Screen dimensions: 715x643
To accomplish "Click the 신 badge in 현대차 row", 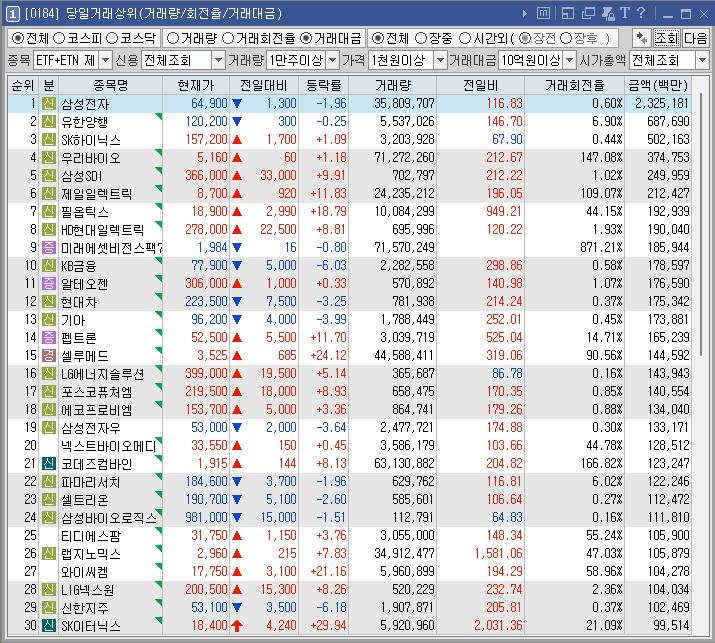I will tap(49, 301).
